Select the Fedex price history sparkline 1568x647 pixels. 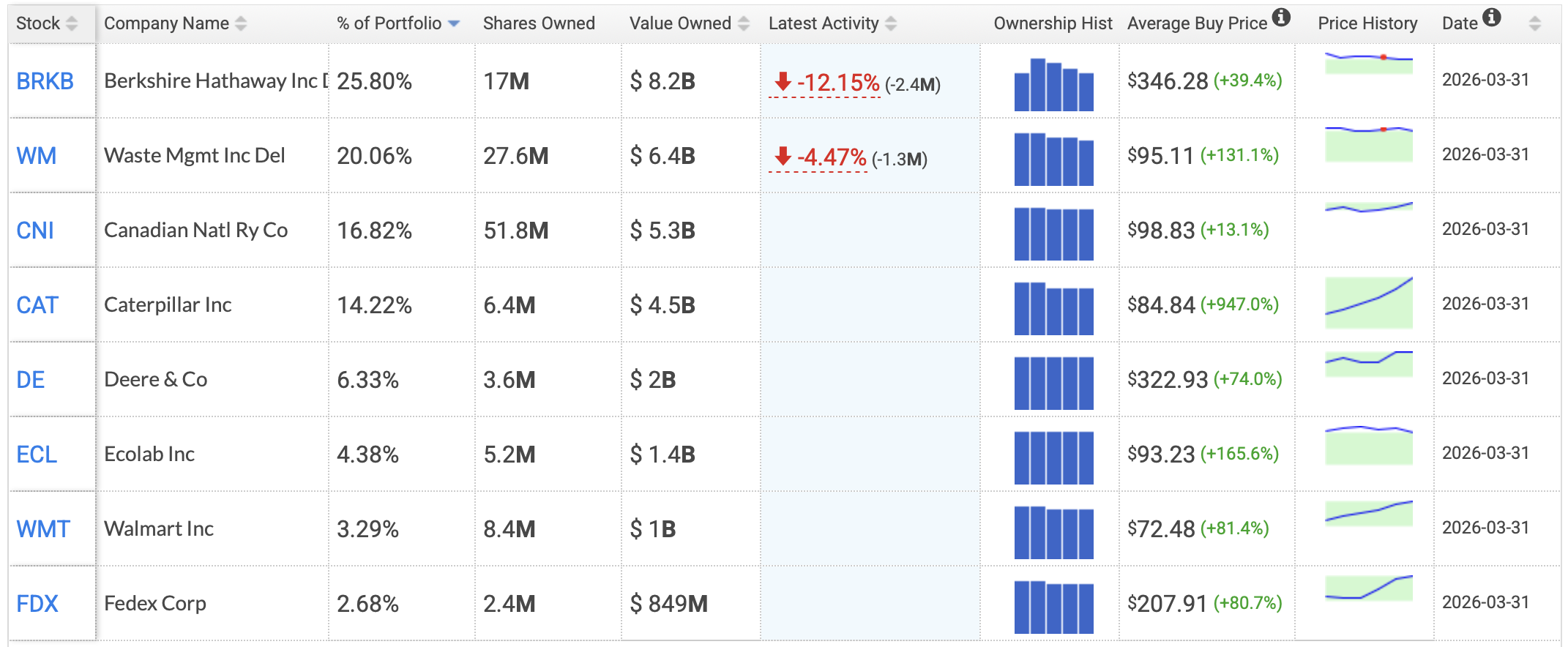[x=1369, y=588]
